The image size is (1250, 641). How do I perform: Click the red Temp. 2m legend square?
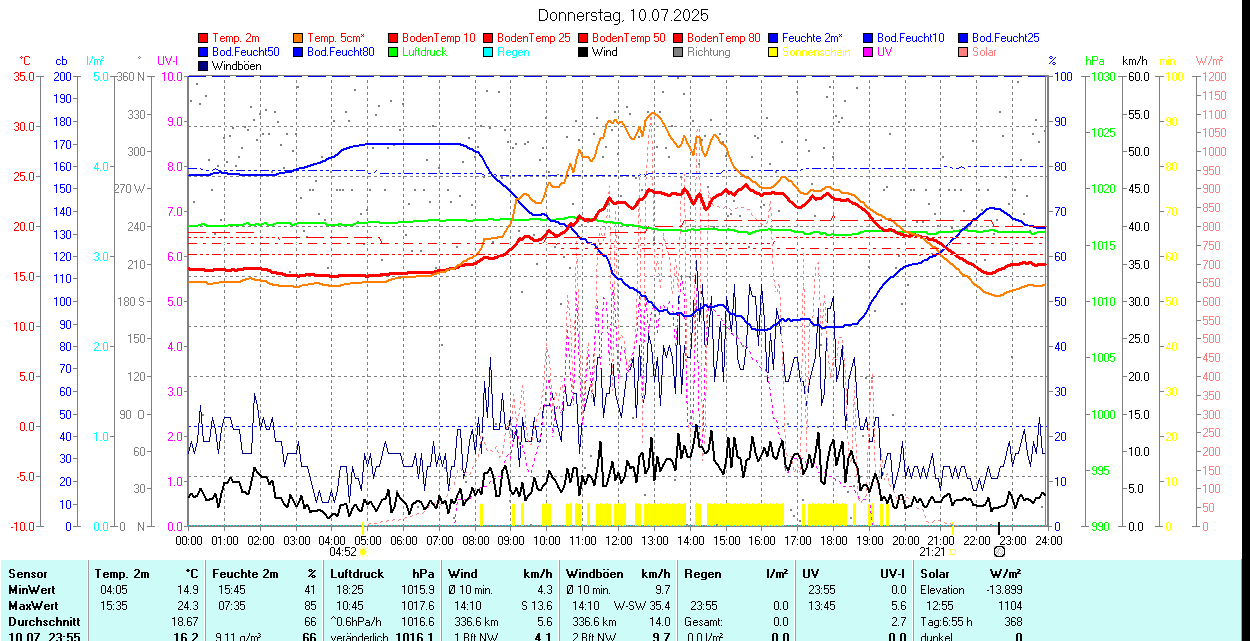(204, 38)
